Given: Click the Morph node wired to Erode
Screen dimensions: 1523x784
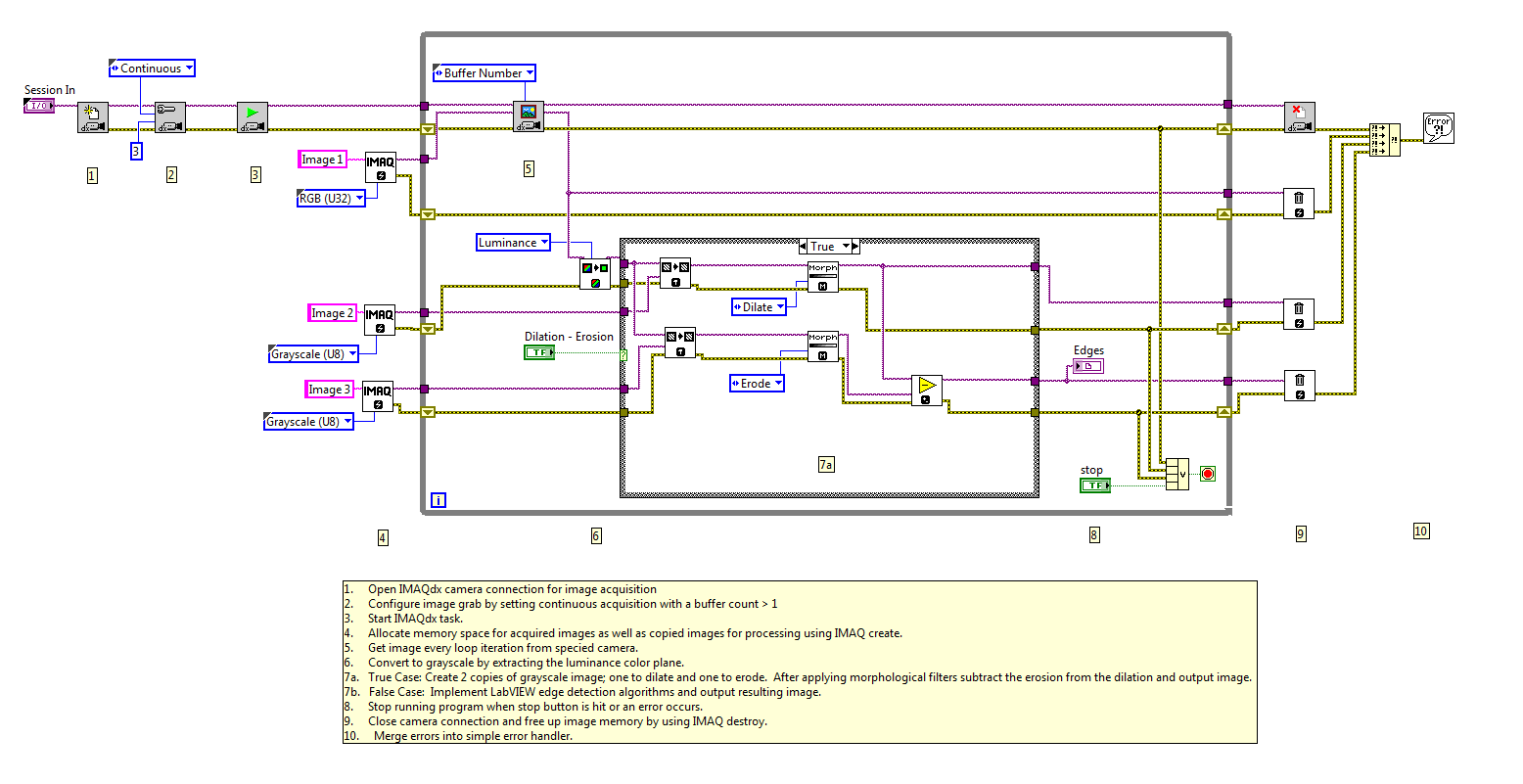Looking at the screenshot, I should tap(823, 346).
